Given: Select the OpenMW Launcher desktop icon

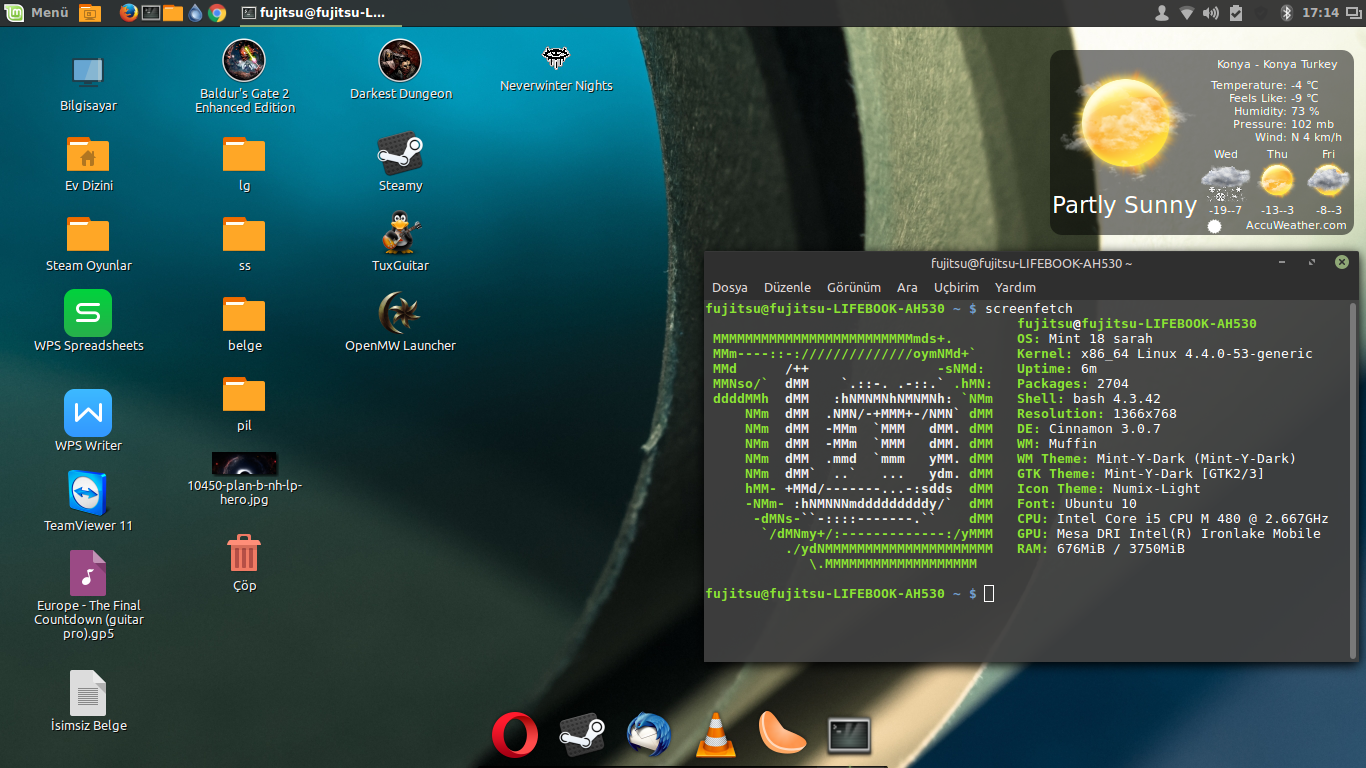Looking at the screenshot, I should point(400,313).
